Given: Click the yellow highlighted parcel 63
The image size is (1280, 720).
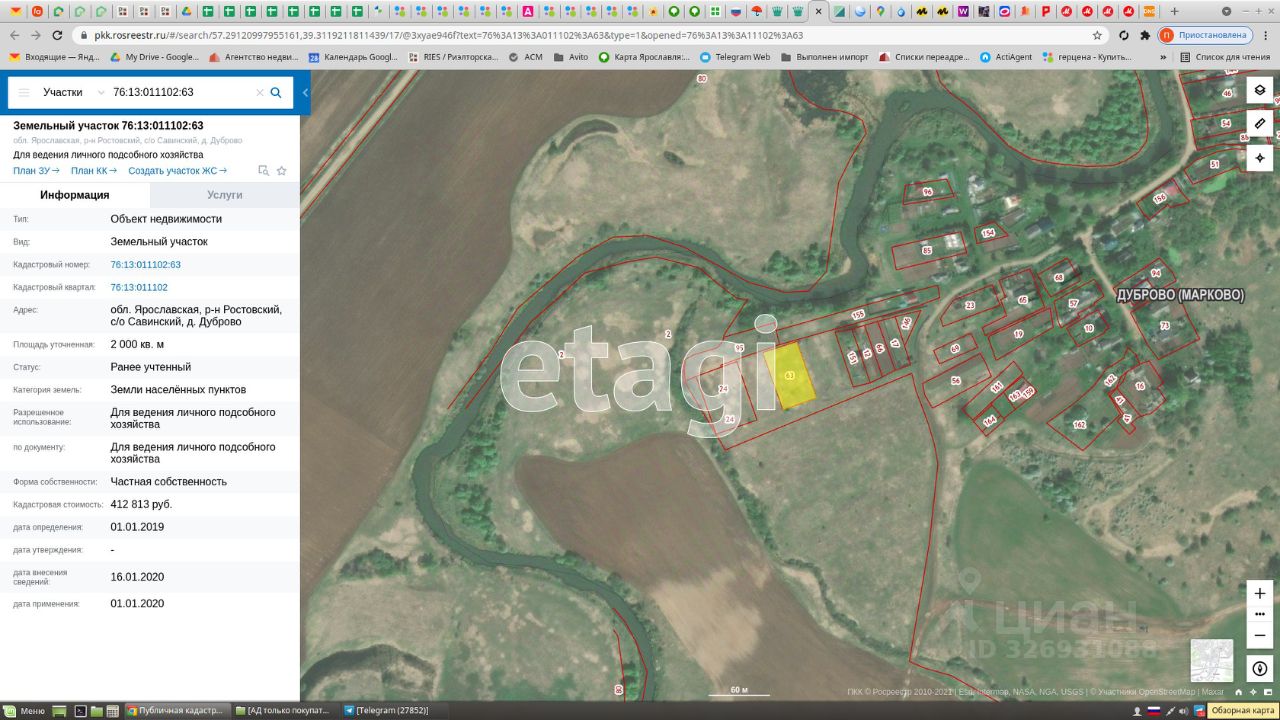Looking at the screenshot, I should (x=790, y=376).
